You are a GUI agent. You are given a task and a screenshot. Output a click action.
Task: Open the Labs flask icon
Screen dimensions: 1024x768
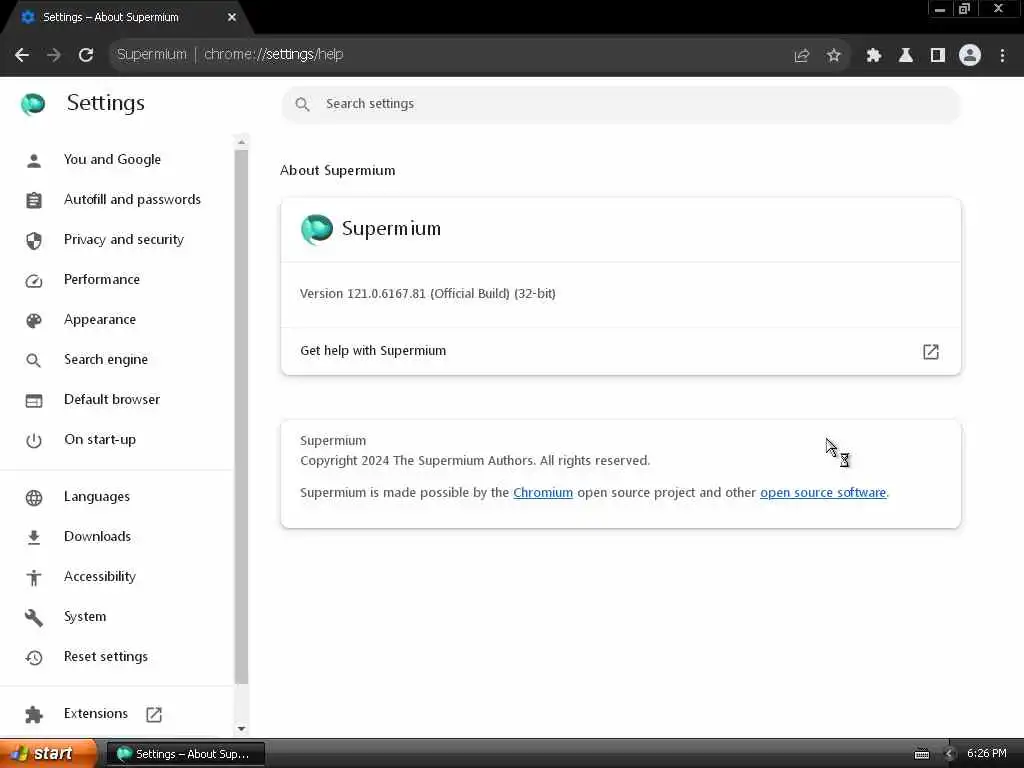(x=906, y=56)
